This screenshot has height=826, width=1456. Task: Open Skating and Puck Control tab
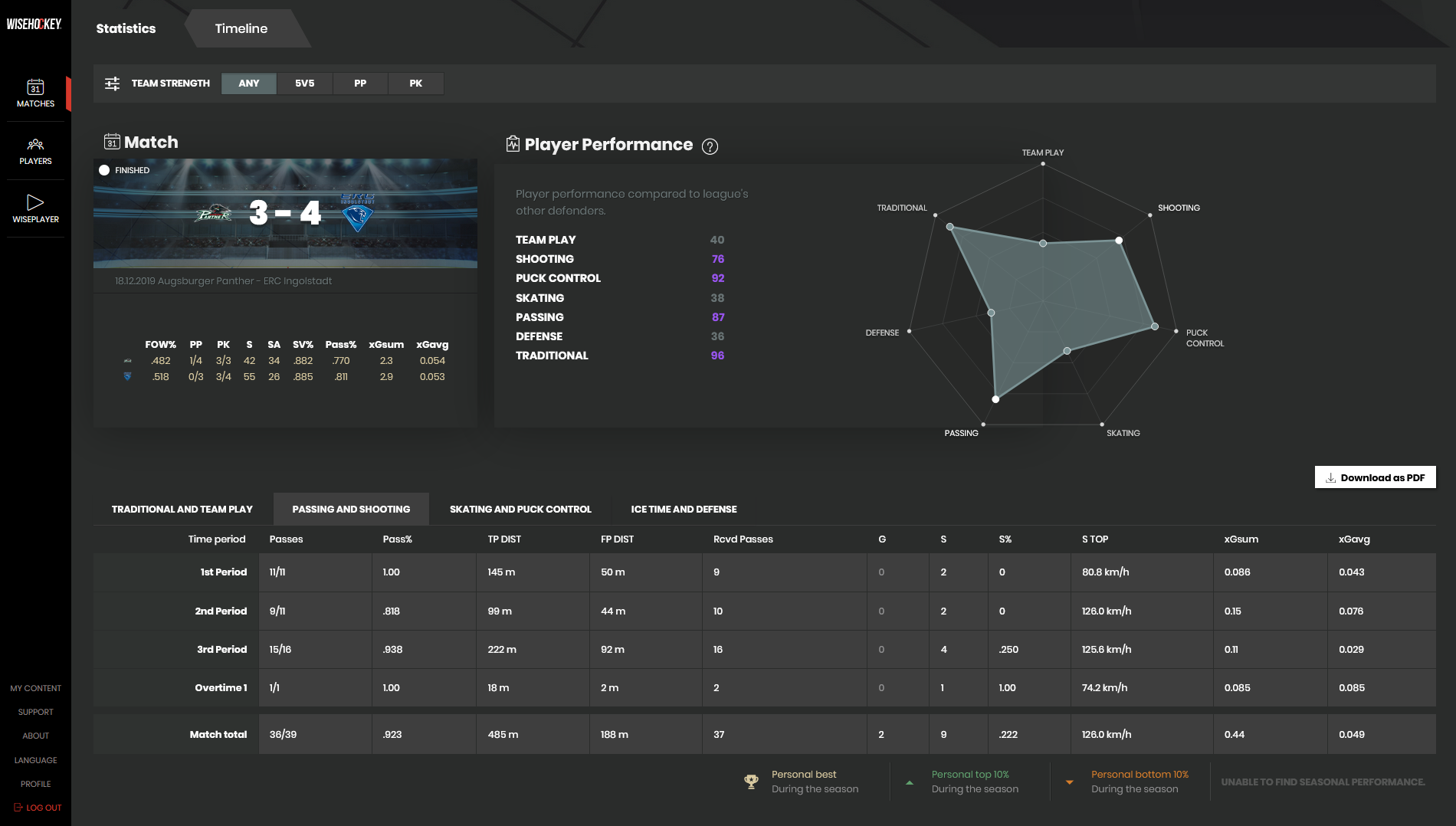pyautogui.click(x=520, y=509)
